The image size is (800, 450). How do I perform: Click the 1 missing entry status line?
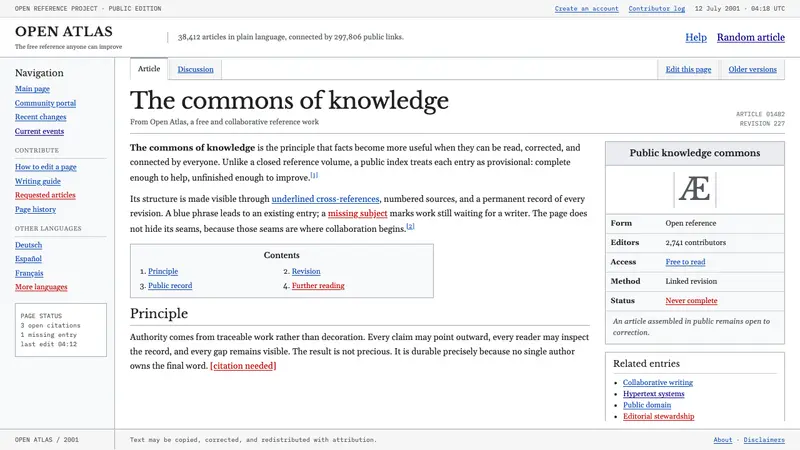pos(48,335)
